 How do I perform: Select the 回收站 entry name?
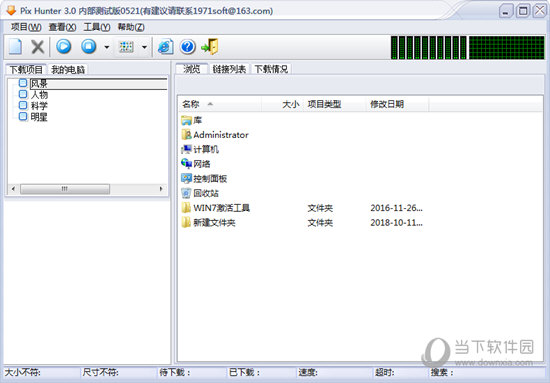(206, 193)
